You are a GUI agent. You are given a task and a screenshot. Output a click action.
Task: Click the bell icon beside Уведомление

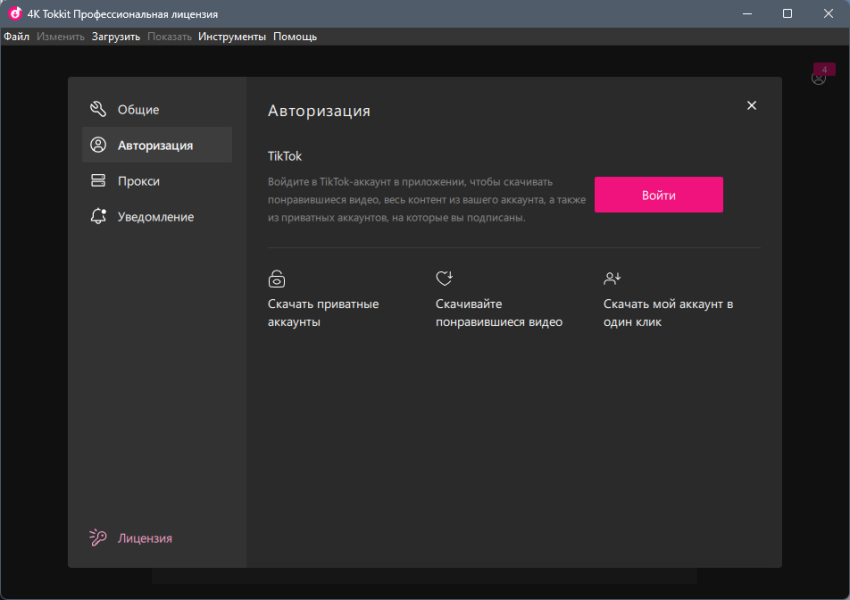pos(98,216)
